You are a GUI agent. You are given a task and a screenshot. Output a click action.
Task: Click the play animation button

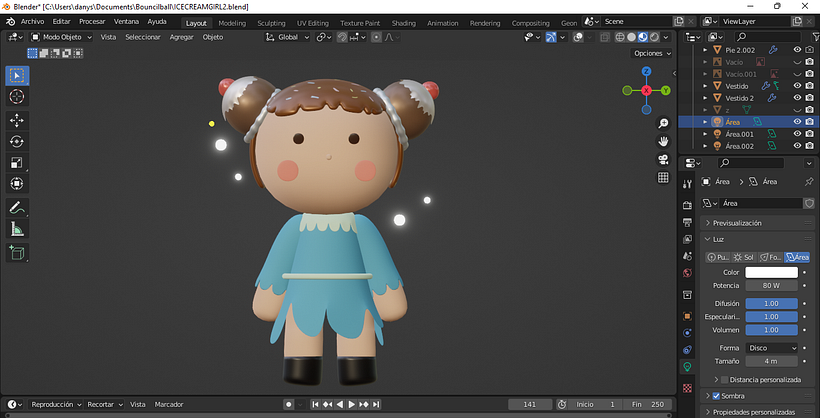351,404
